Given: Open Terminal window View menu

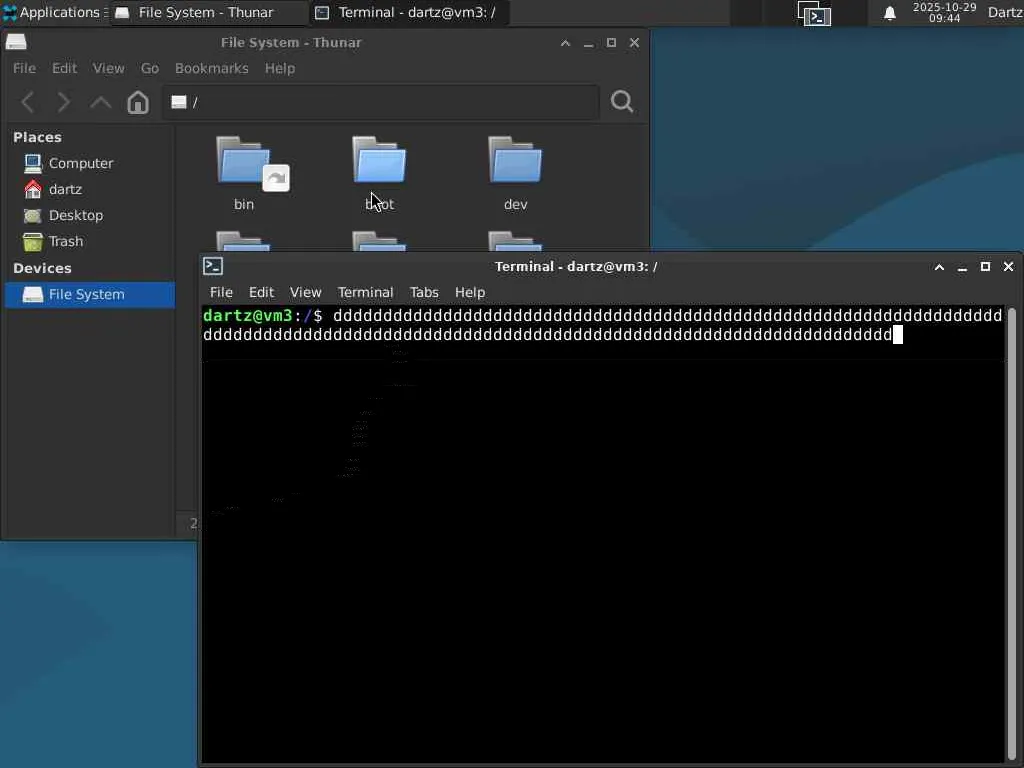Looking at the screenshot, I should tap(305, 292).
